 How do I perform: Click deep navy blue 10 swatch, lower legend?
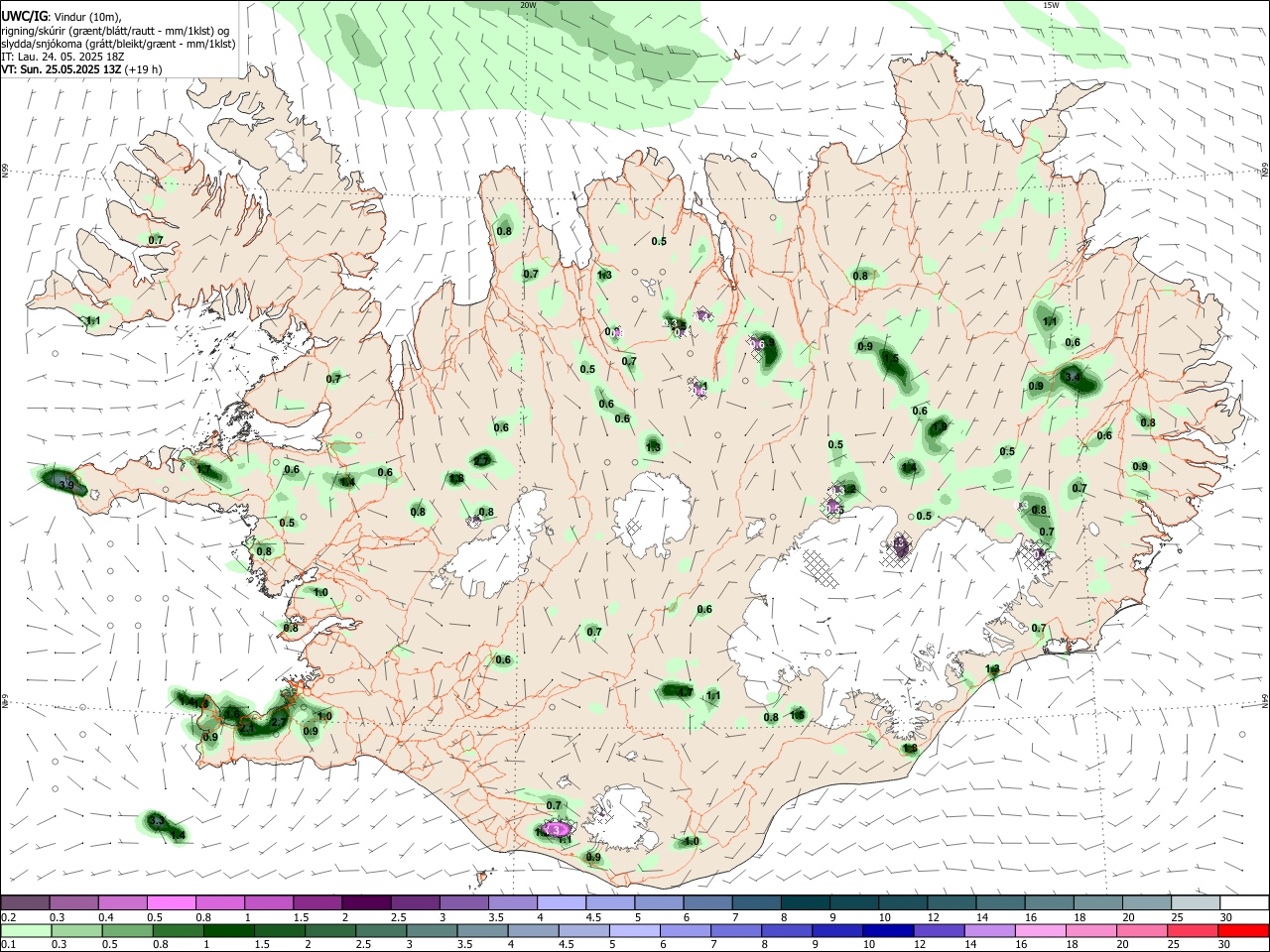pyautogui.click(x=886, y=931)
